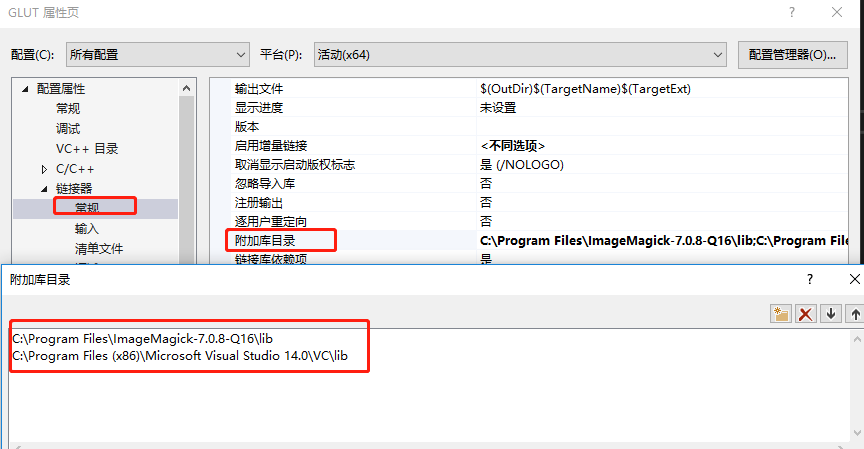Select 输入 under 链接器
864x449 pixels.
[87, 229]
